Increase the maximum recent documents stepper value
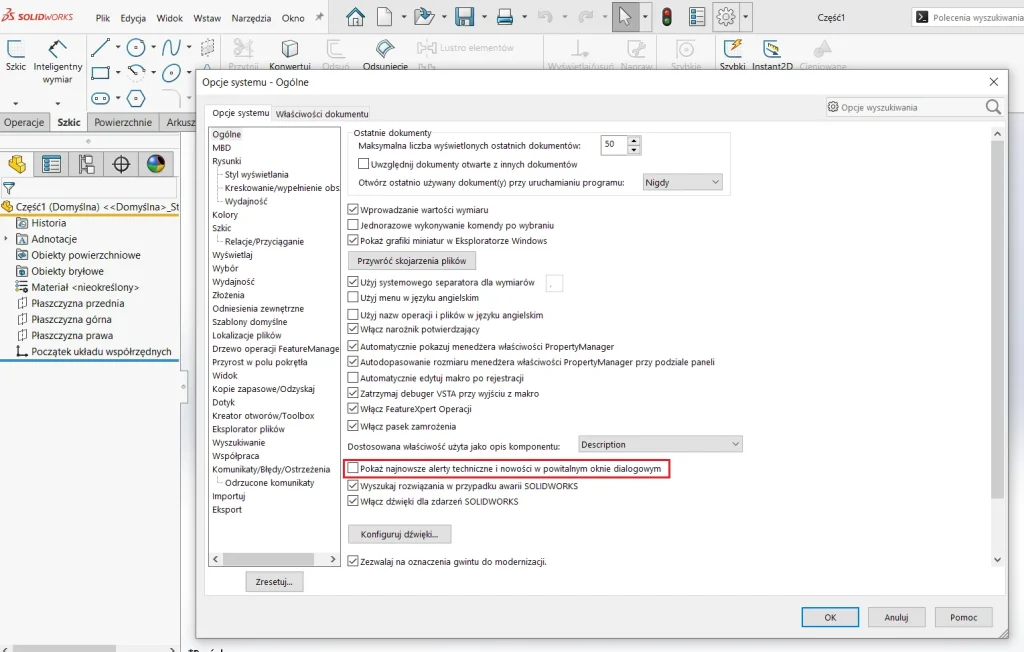Viewport: 1024px width, 652px height. pyautogui.click(x=633, y=140)
